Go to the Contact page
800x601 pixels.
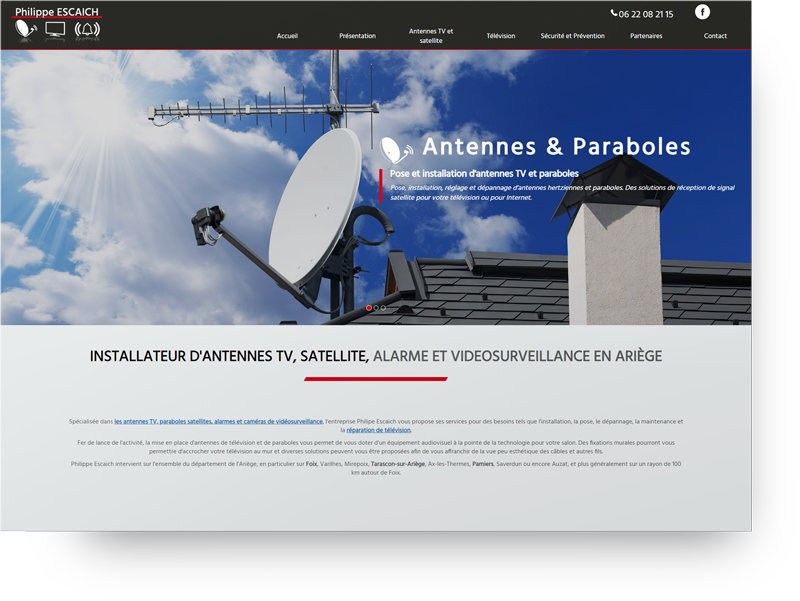click(x=715, y=35)
